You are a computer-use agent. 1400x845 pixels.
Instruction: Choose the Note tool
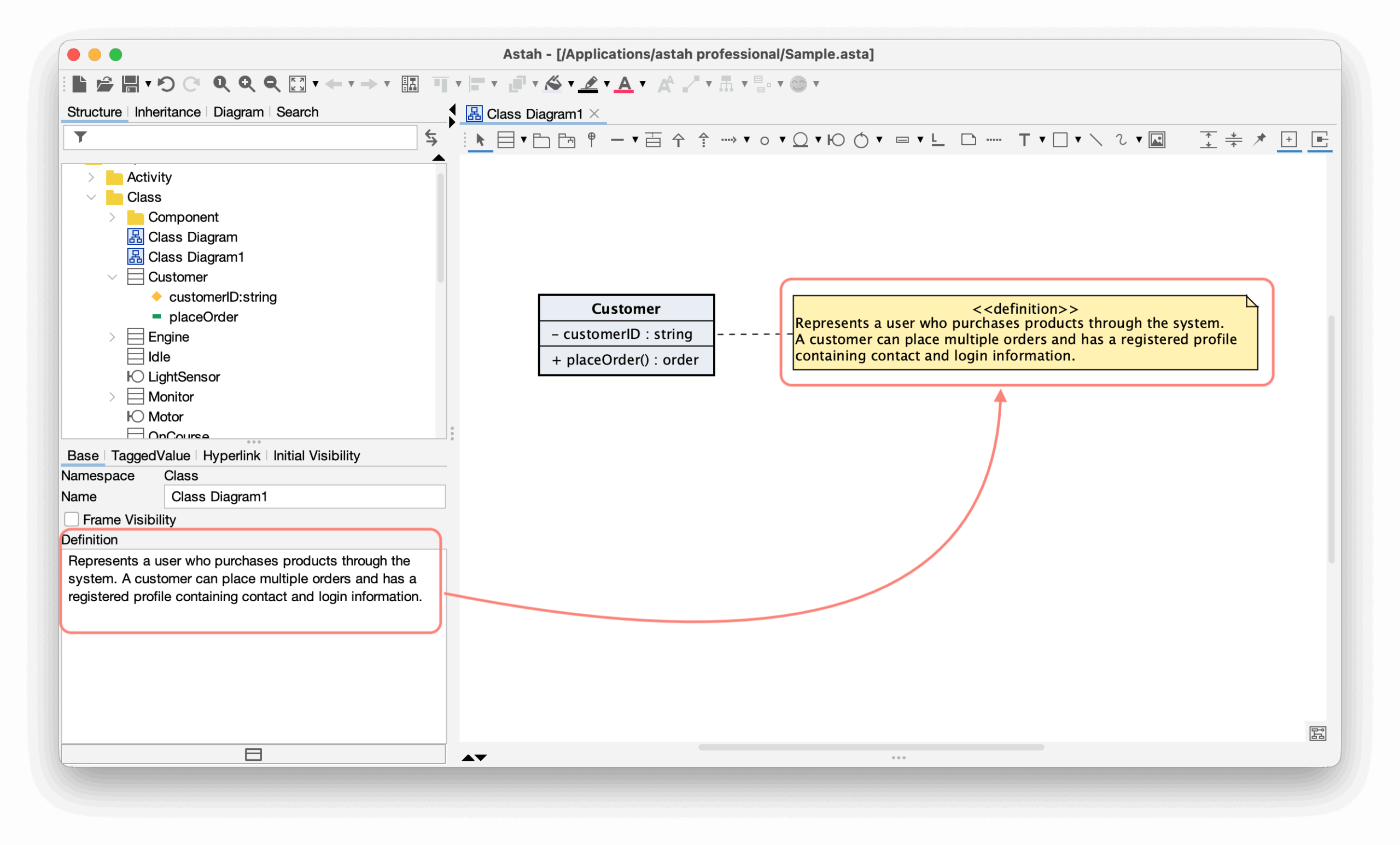point(969,140)
